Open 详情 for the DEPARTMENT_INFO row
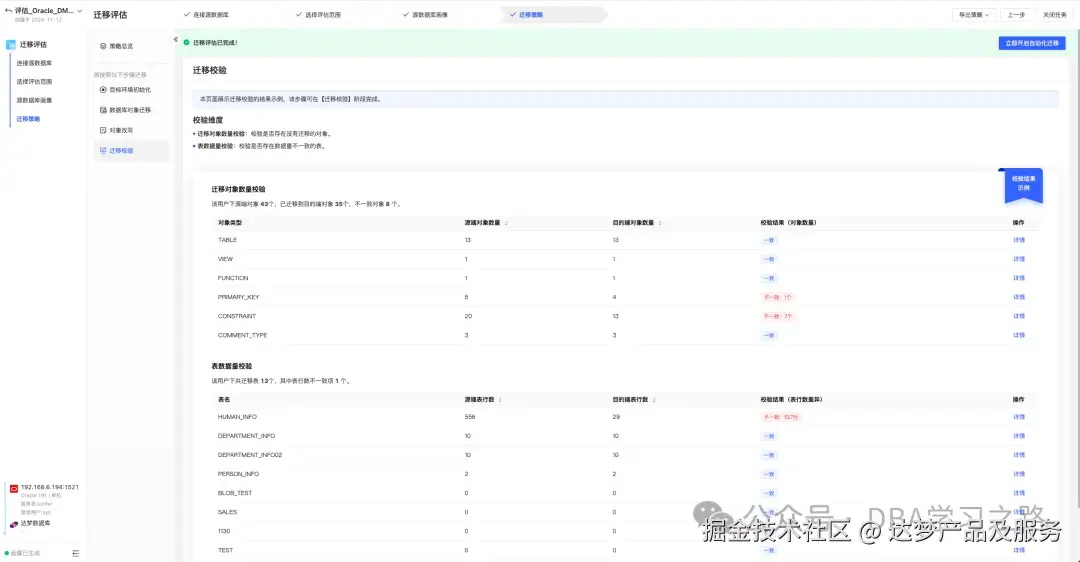 (1019, 436)
